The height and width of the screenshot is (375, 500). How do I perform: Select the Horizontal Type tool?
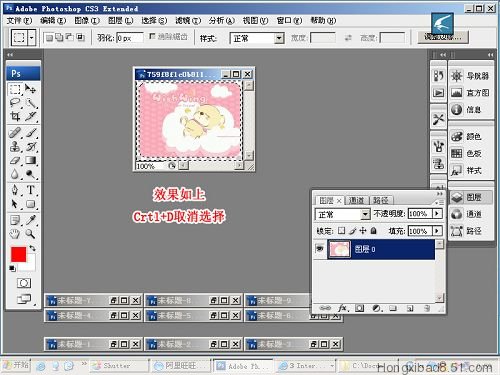click(x=31, y=190)
